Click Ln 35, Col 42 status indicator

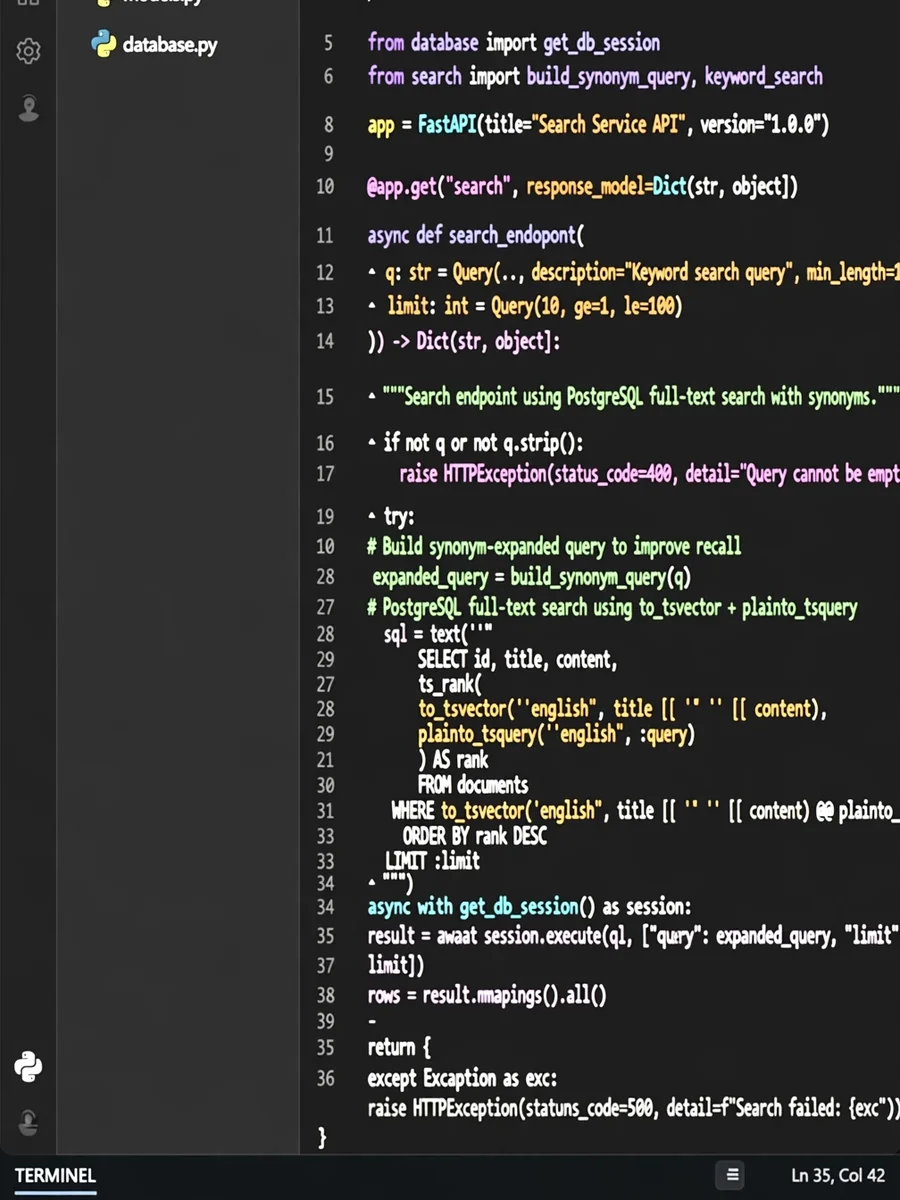pyautogui.click(x=838, y=1175)
